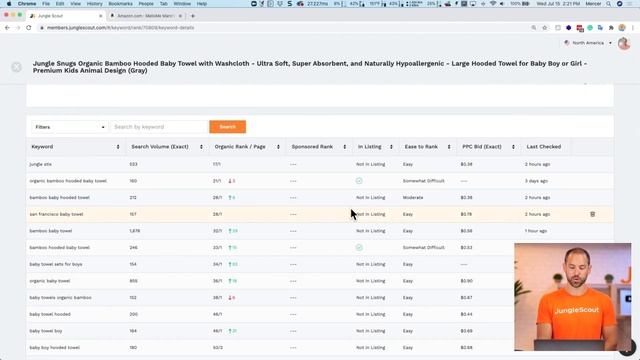
Task: Open the File menu
Action: pyautogui.click(x=46, y=4)
